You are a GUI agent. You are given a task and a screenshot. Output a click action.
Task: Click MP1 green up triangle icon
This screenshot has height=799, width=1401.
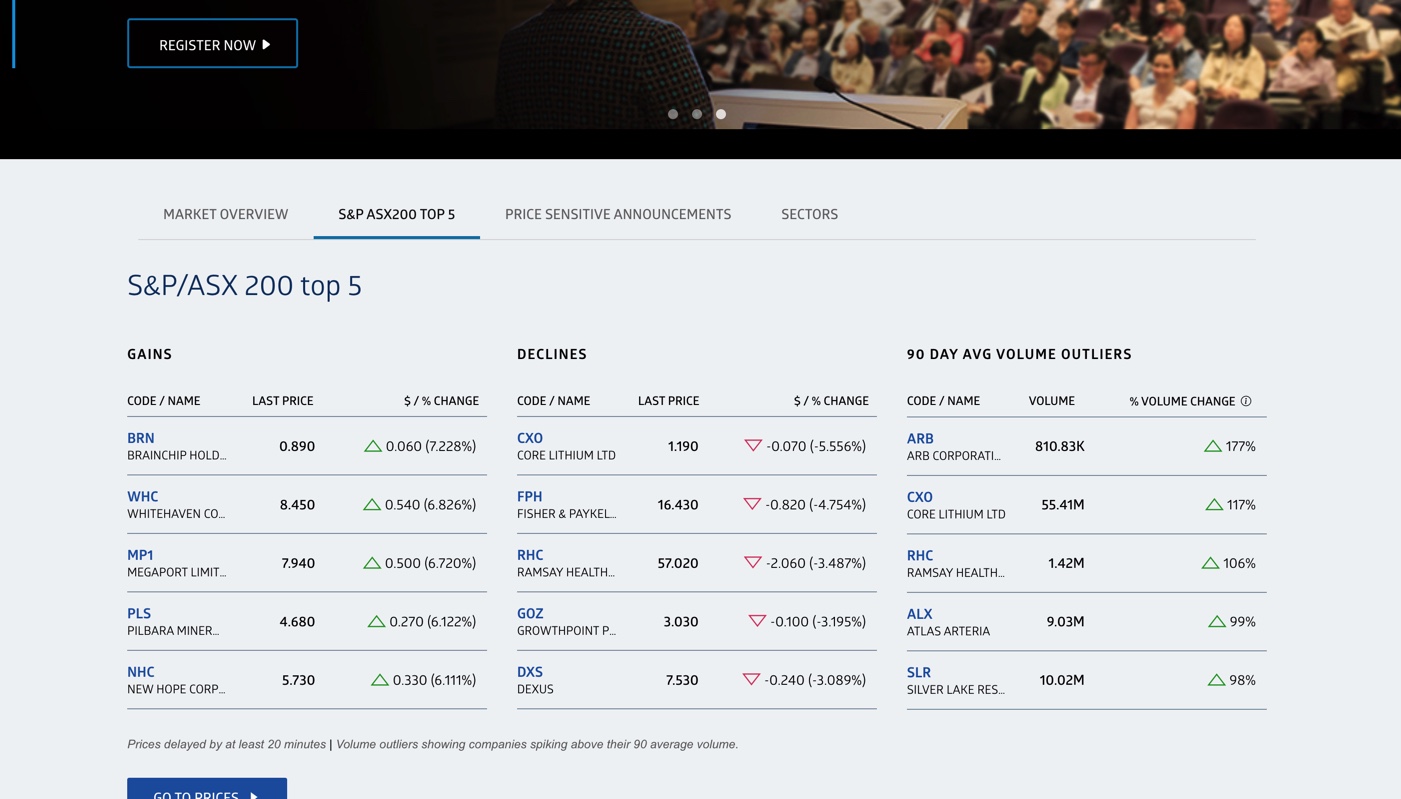pyautogui.click(x=372, y=563)
